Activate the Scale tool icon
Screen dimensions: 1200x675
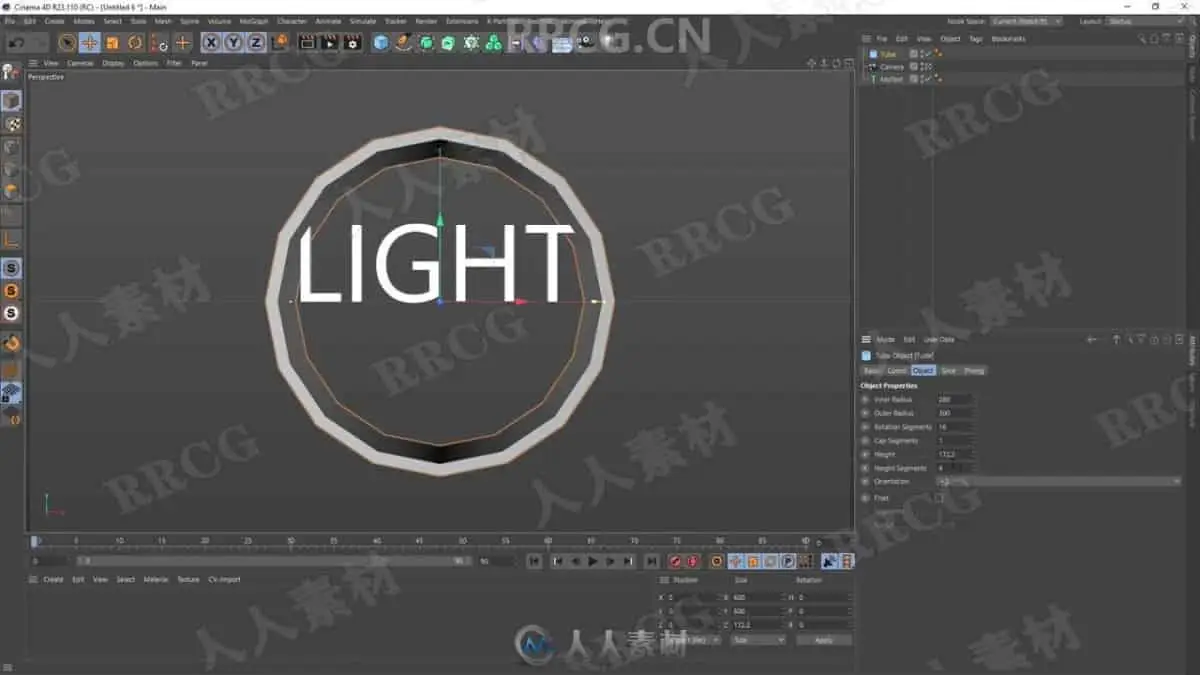(112, 42)
